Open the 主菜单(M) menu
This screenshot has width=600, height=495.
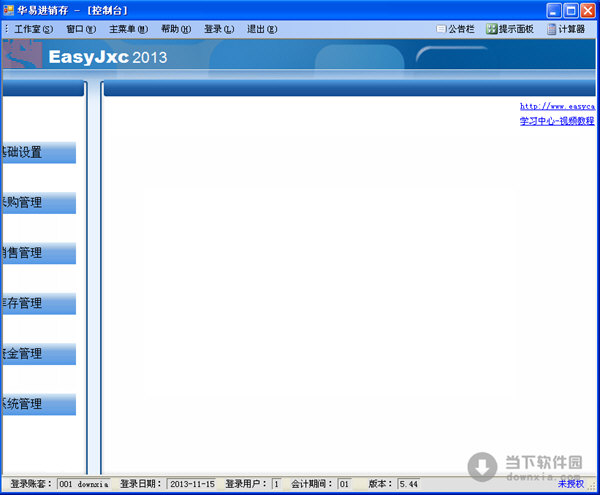click(128, 29)
